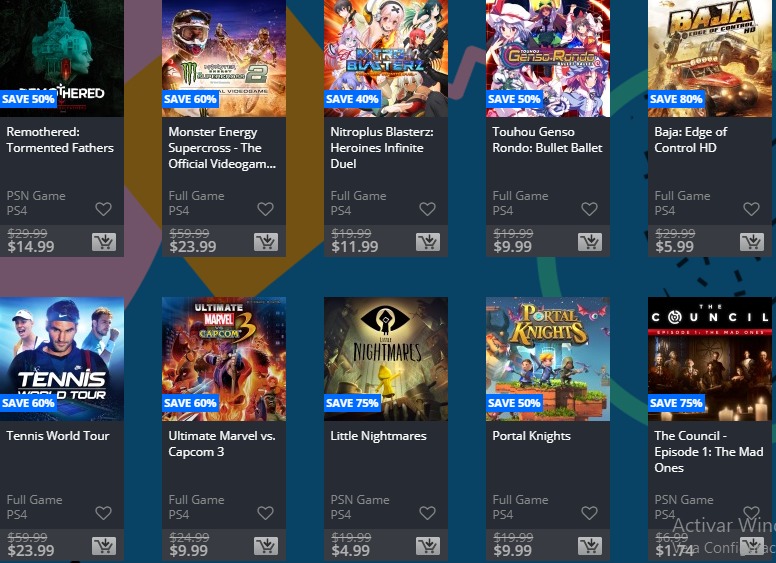Add Ultimate Marvel vs. Capcom 3 to cart
Image resolution: width=776 pixels, height=563 pixels.
tap(266, 546)
